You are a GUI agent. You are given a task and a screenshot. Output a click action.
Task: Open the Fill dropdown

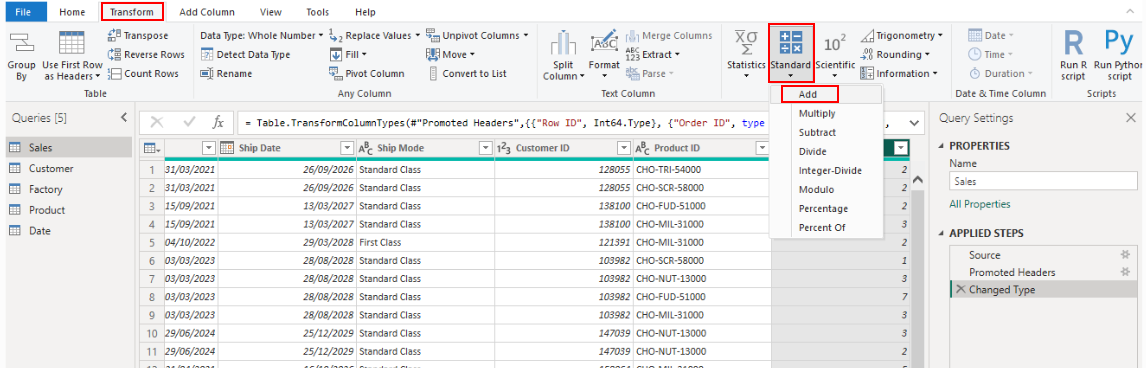[348, 54]
